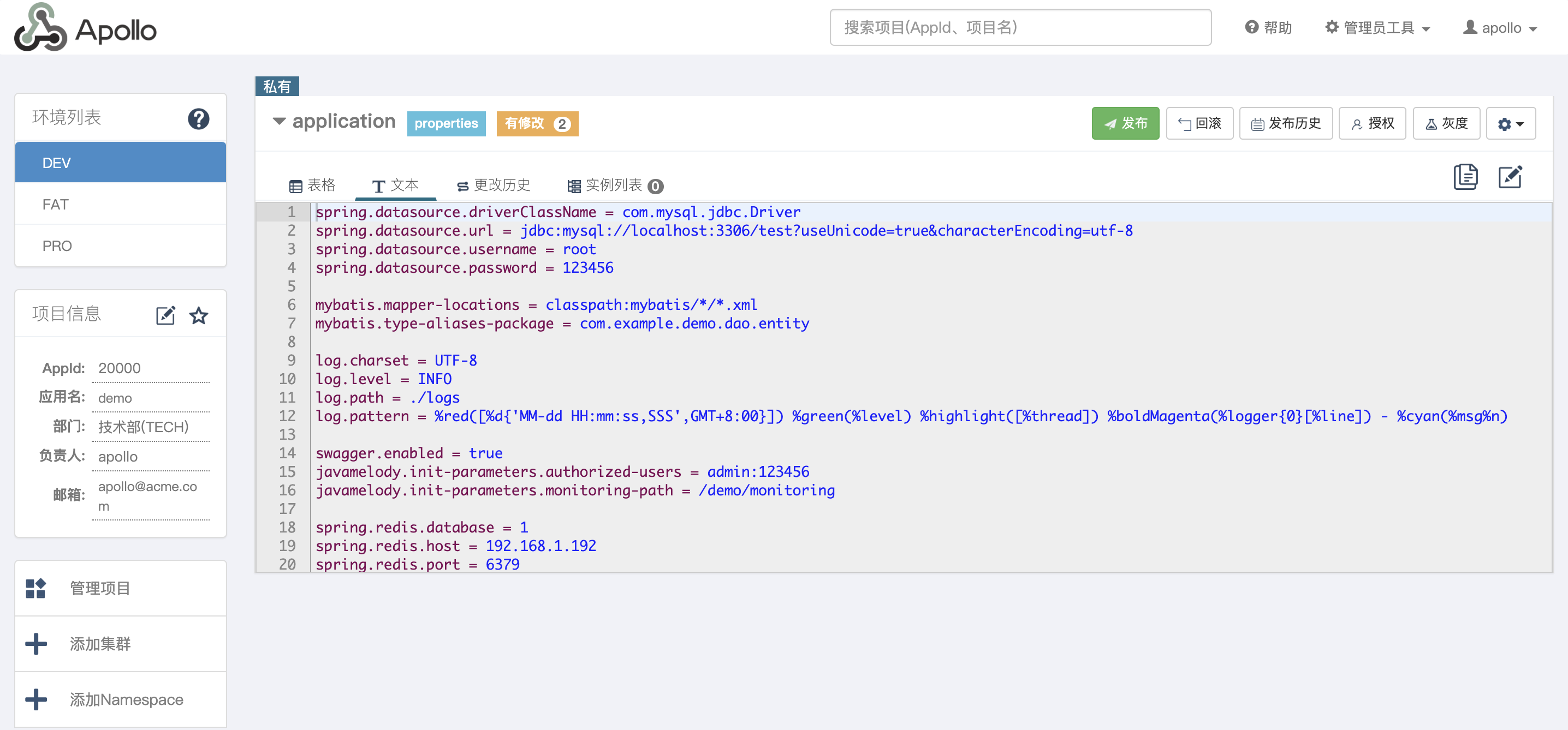Click the plus icon for 添加Namespace
Image resolution: width=1568 pixels, height=730 pixels.
coord(35,699)
